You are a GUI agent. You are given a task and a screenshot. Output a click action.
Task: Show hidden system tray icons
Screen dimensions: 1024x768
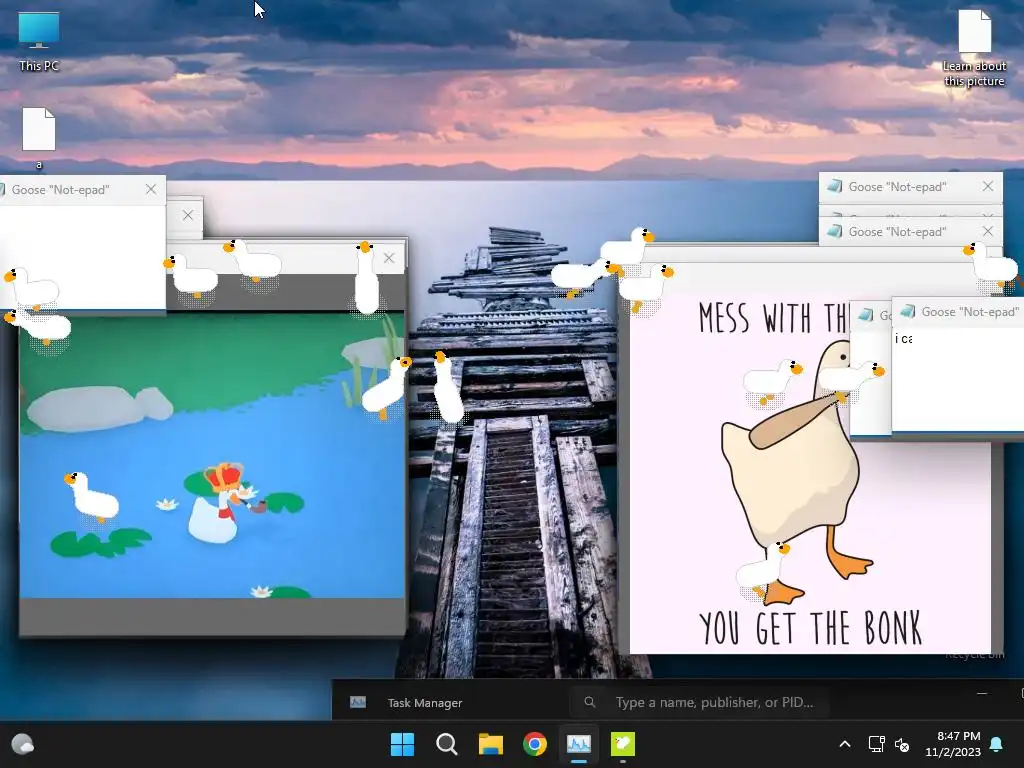click(x=844, y=744)
